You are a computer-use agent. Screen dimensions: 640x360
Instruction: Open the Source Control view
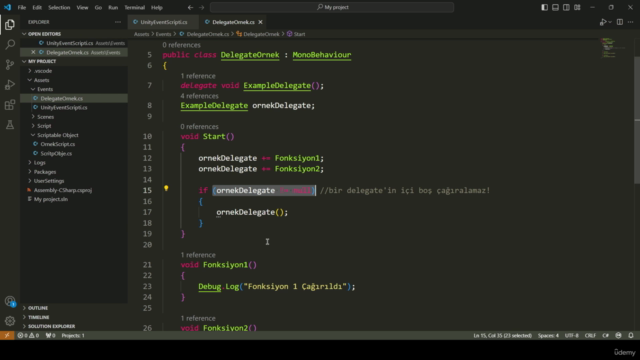pos(10,64)
